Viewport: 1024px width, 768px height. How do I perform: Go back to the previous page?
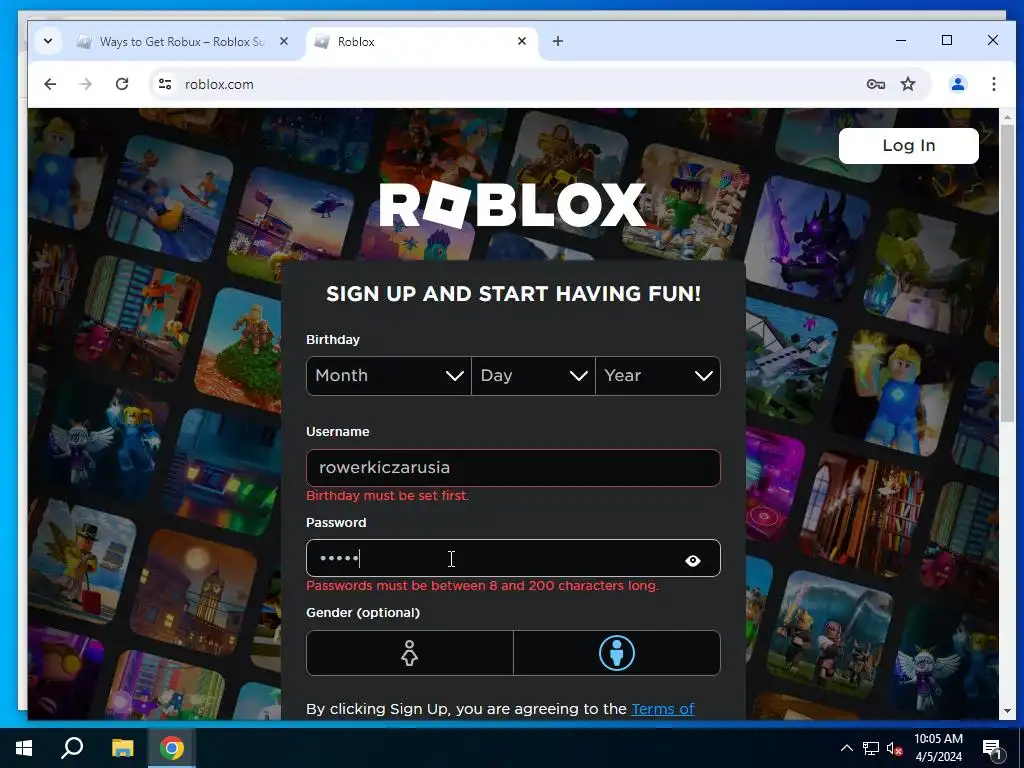click(50, 84)
